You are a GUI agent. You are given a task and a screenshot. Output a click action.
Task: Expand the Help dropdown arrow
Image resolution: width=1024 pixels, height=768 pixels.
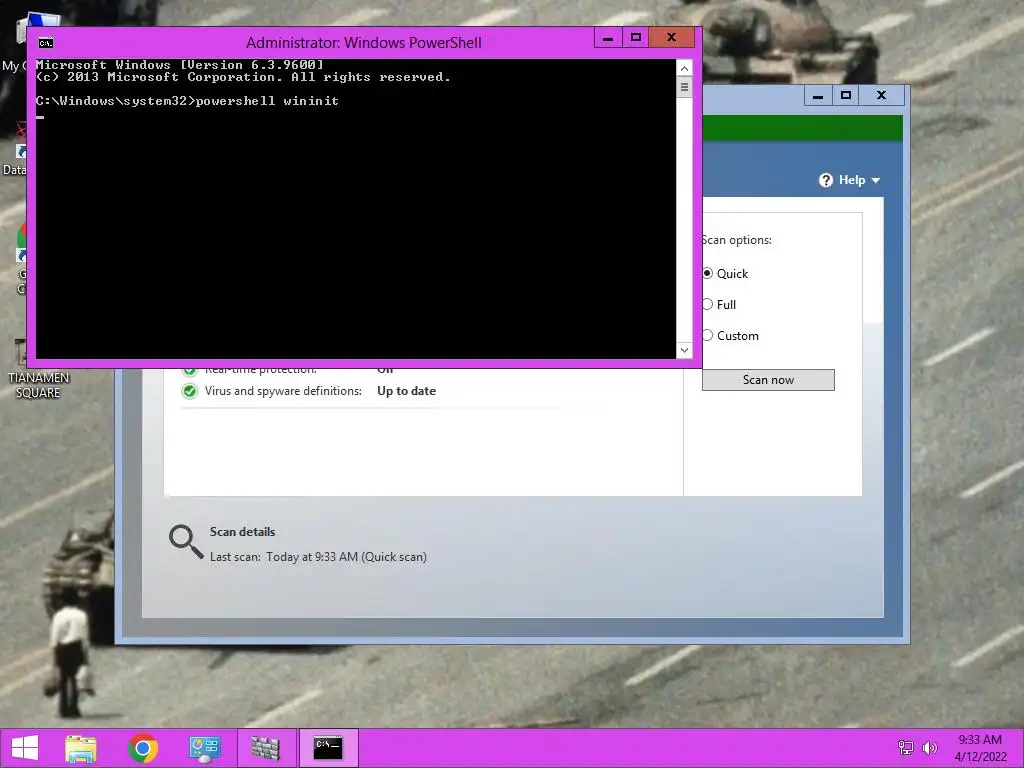pyautogui.click(x=876, y=180)
